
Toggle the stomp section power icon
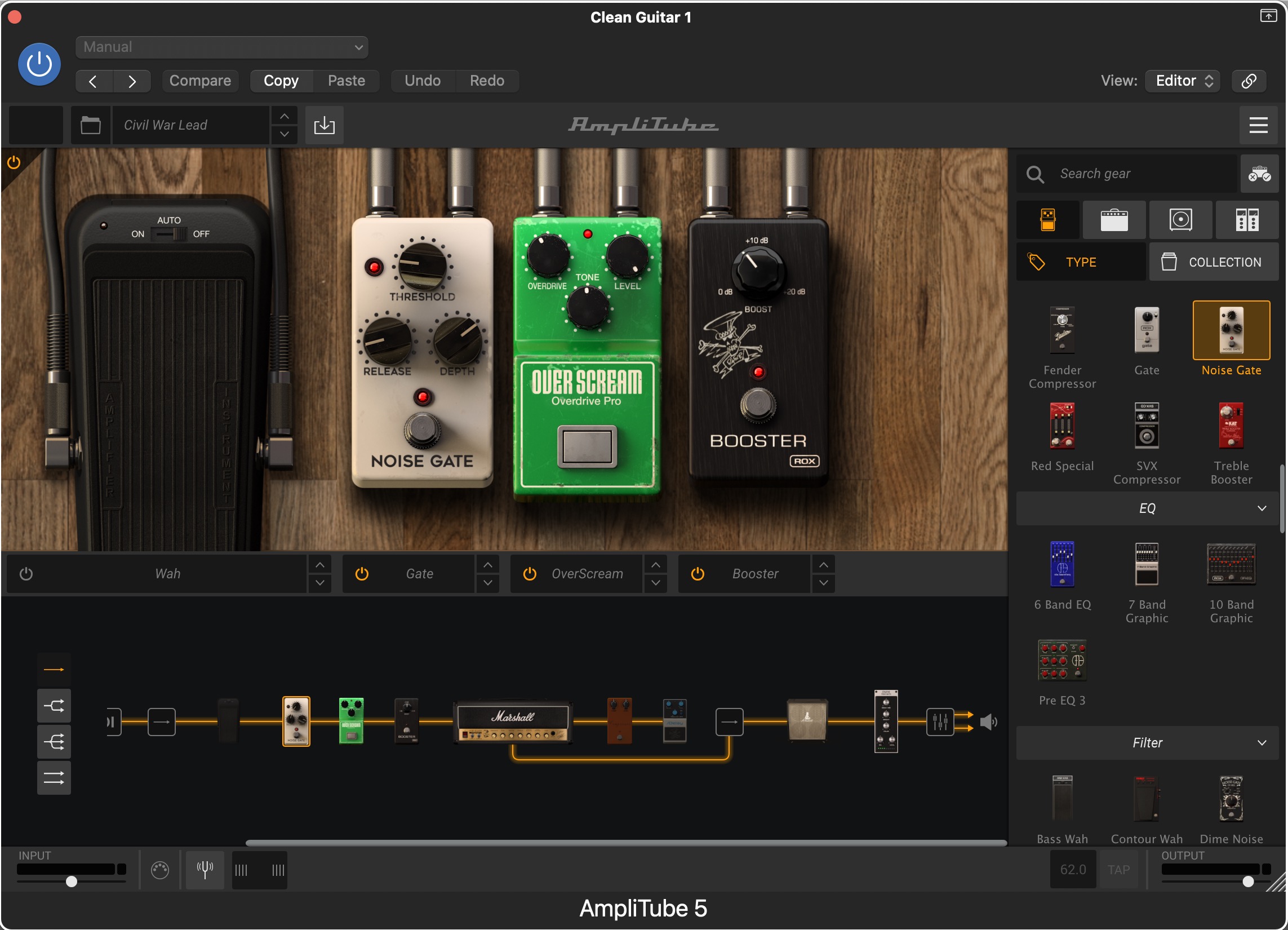14,163
